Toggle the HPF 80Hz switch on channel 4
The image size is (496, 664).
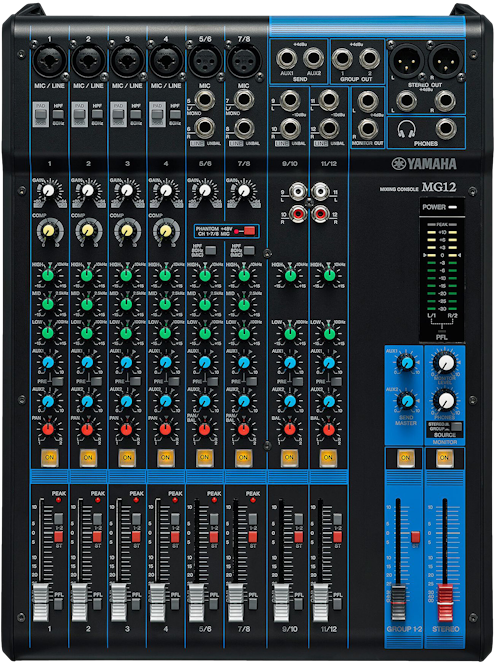click(x=175, y=114)
